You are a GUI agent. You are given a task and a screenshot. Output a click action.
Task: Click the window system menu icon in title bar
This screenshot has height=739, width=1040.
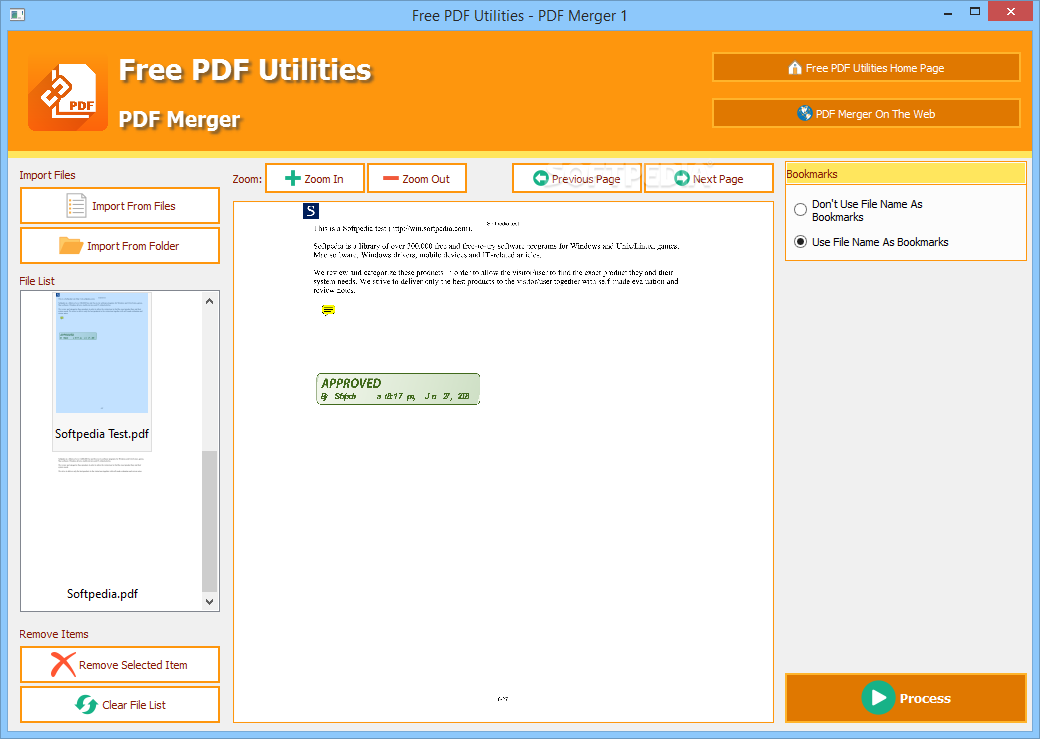point(18,15)
